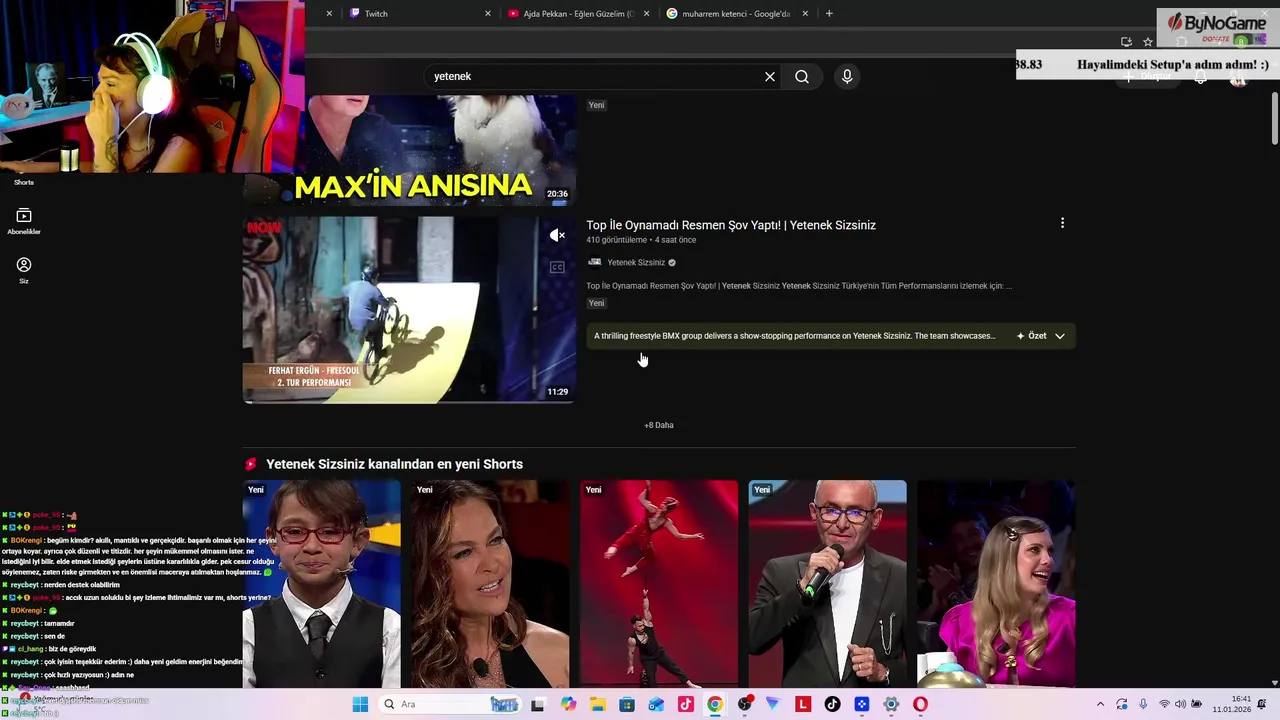
Task: Expand the Özet summary chevron
Action: [1059, 336]
